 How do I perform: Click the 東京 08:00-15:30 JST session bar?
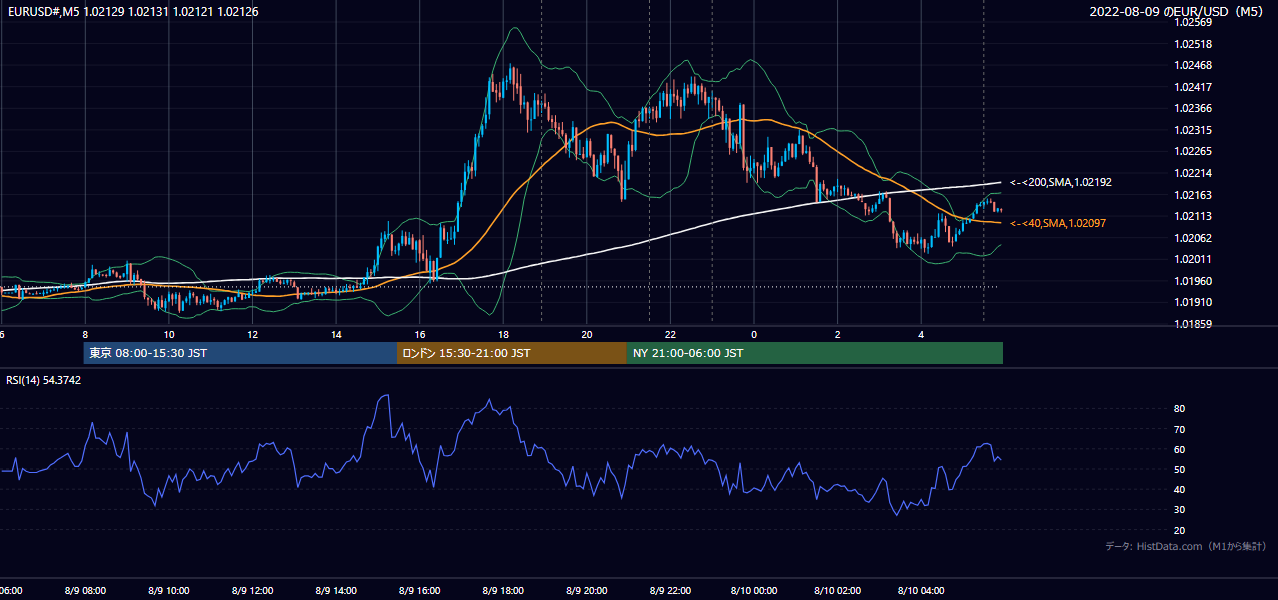[x=240, y=353]
